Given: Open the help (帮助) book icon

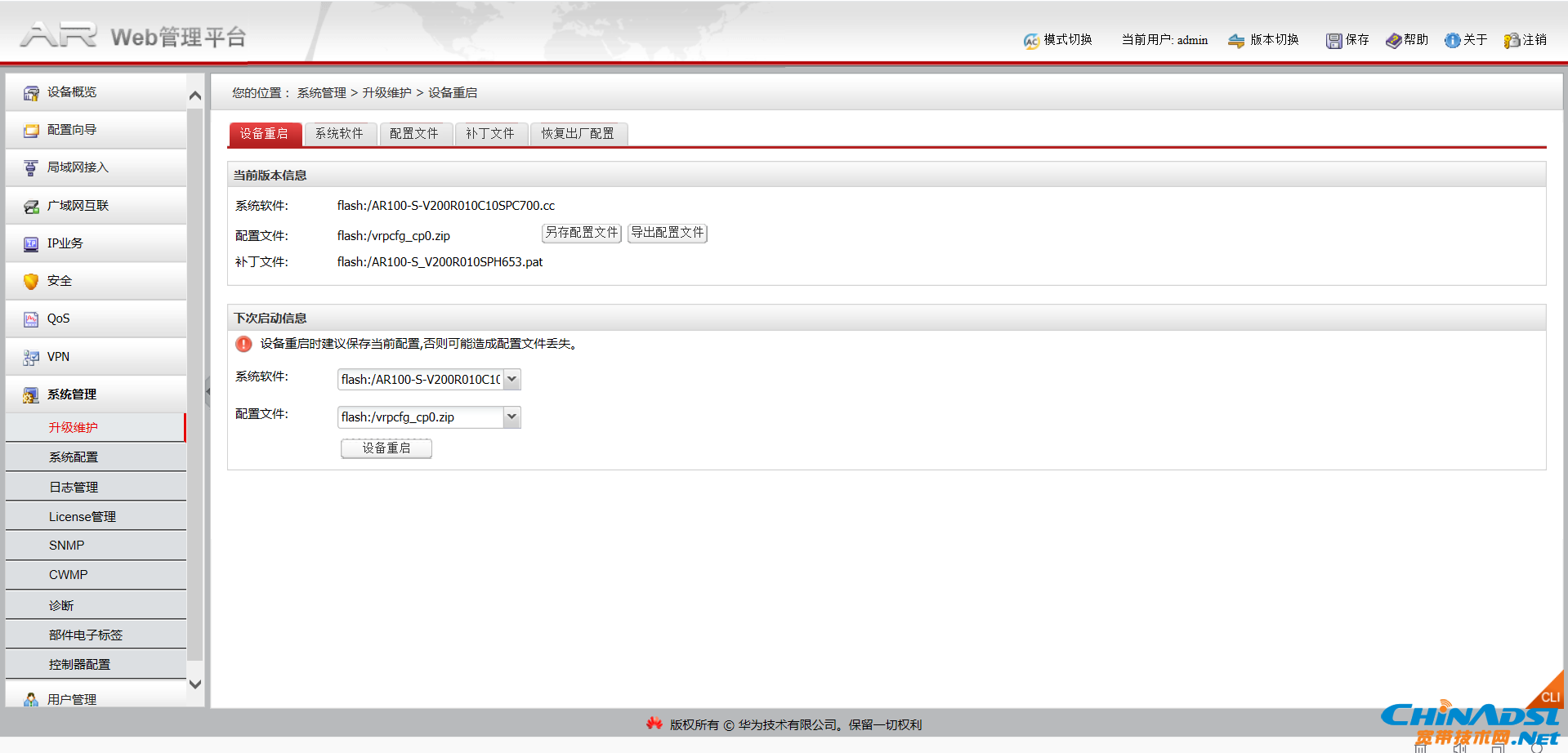Looking at the screenshot, I should coord(1393,40).
